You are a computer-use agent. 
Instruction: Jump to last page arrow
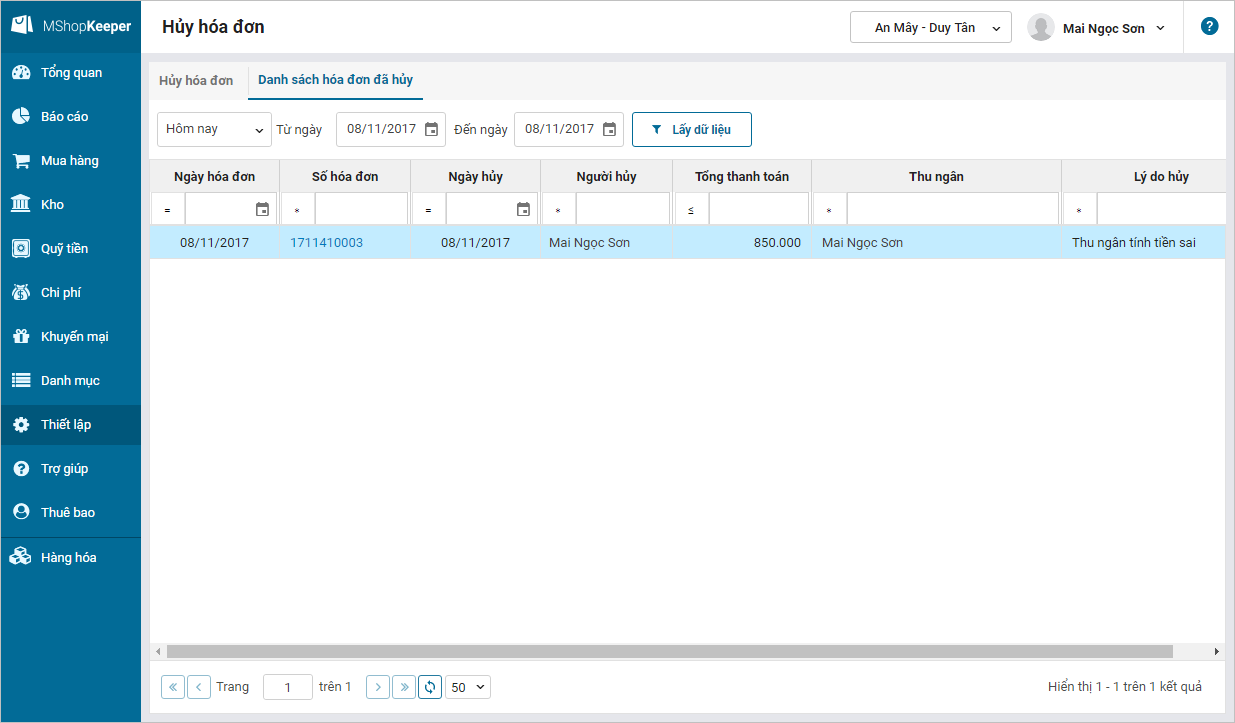point(404,687)
